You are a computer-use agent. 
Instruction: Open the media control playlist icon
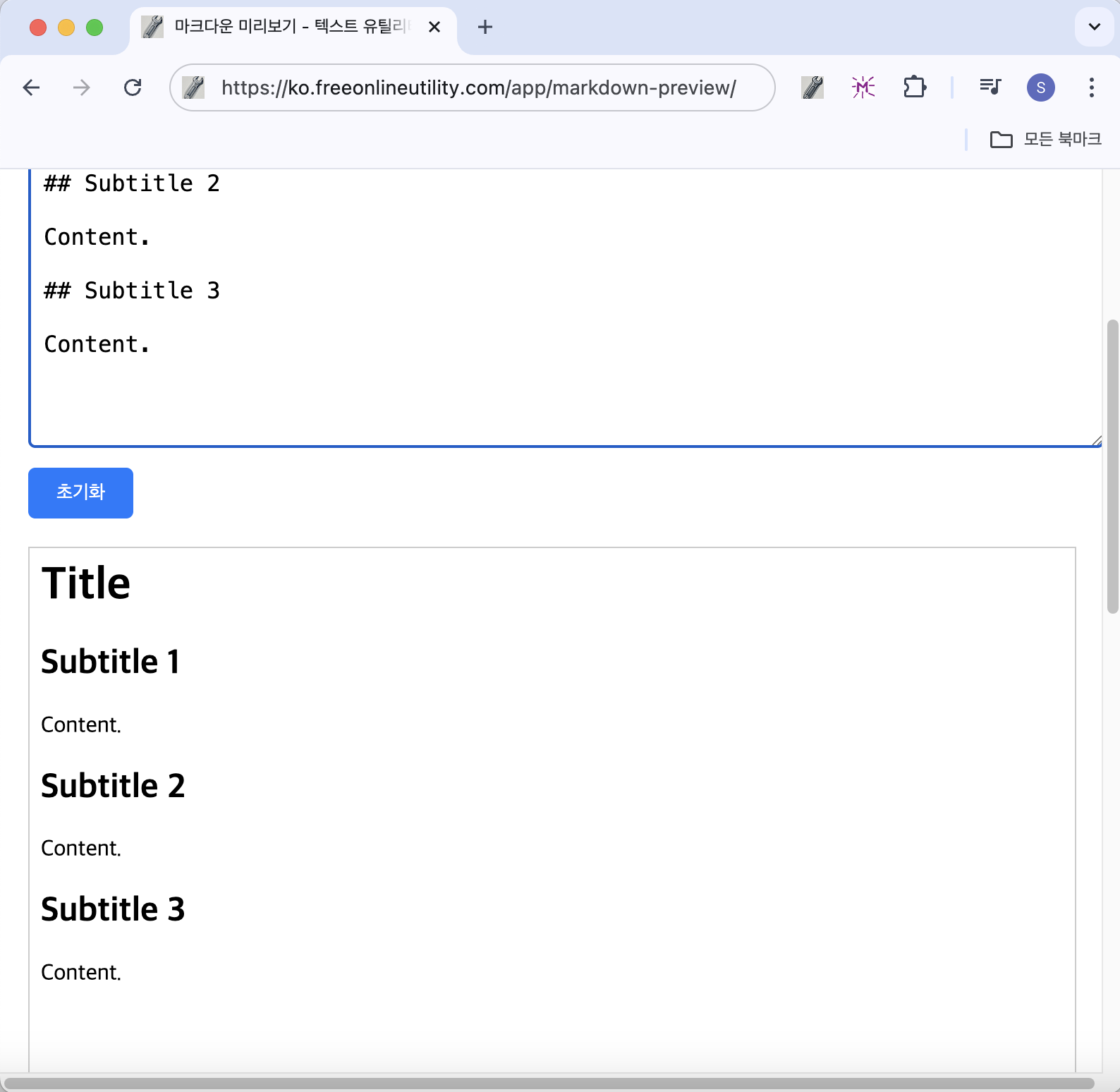[990, 87]
